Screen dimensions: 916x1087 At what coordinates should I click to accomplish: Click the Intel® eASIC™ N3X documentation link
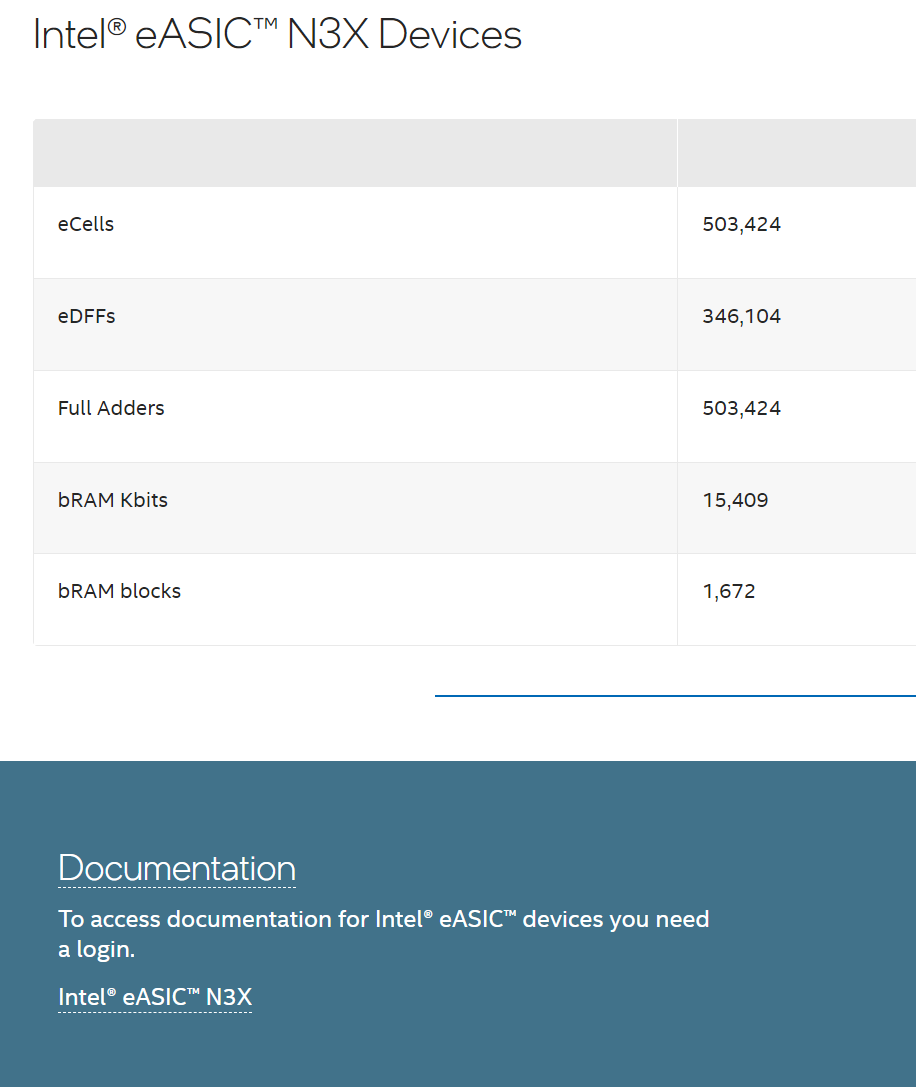coord(154,997)
